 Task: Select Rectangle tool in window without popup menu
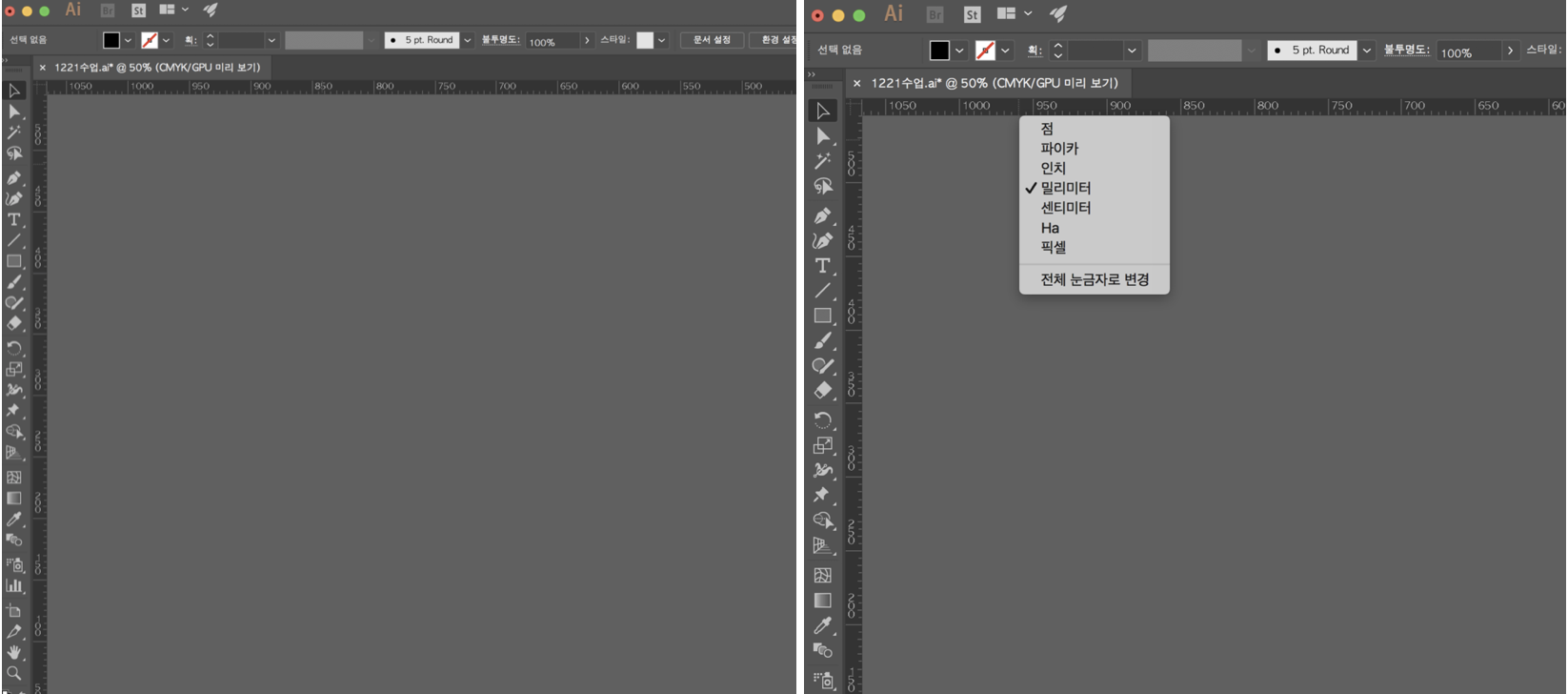click(14, 260)
